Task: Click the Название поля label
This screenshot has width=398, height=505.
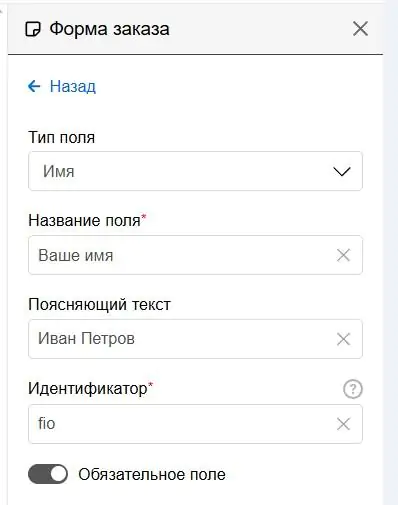Action: (84, 220)
